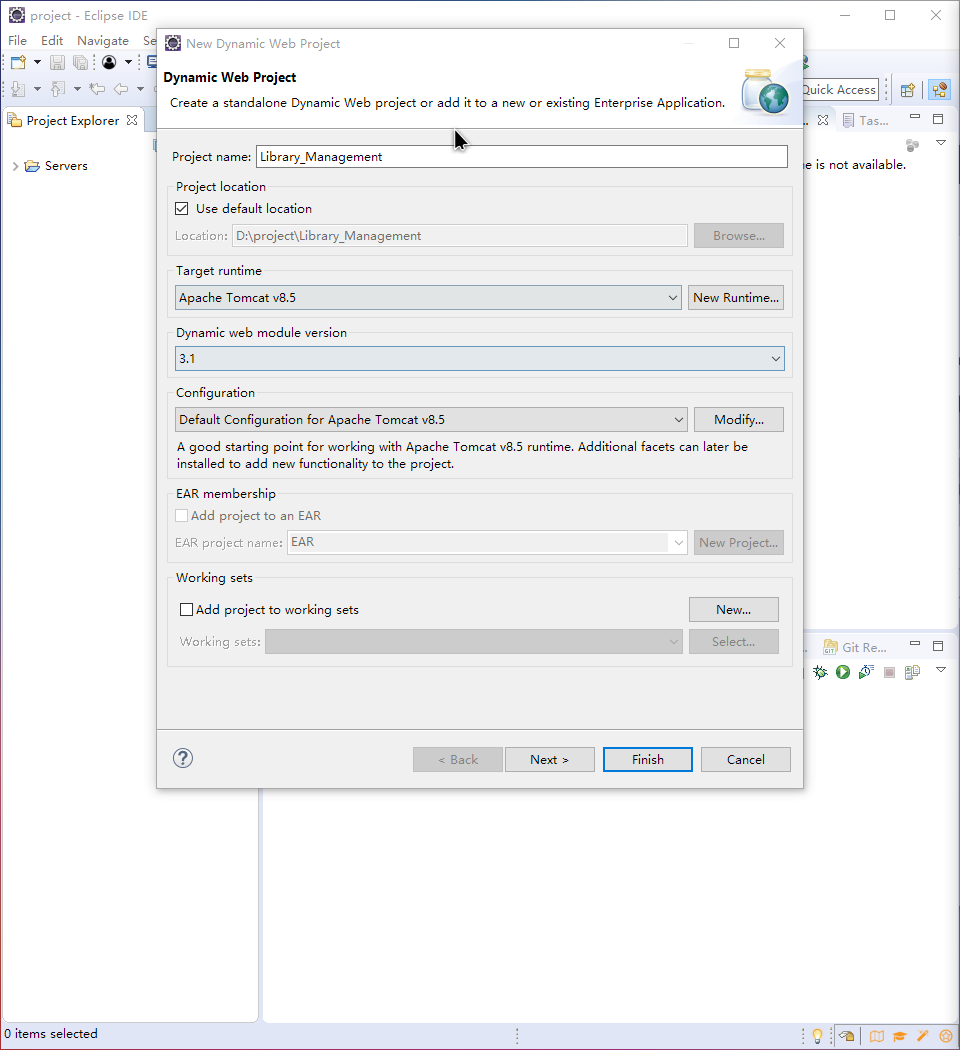
Task: Click the Save toolbar icon
Action: [58, 62]
